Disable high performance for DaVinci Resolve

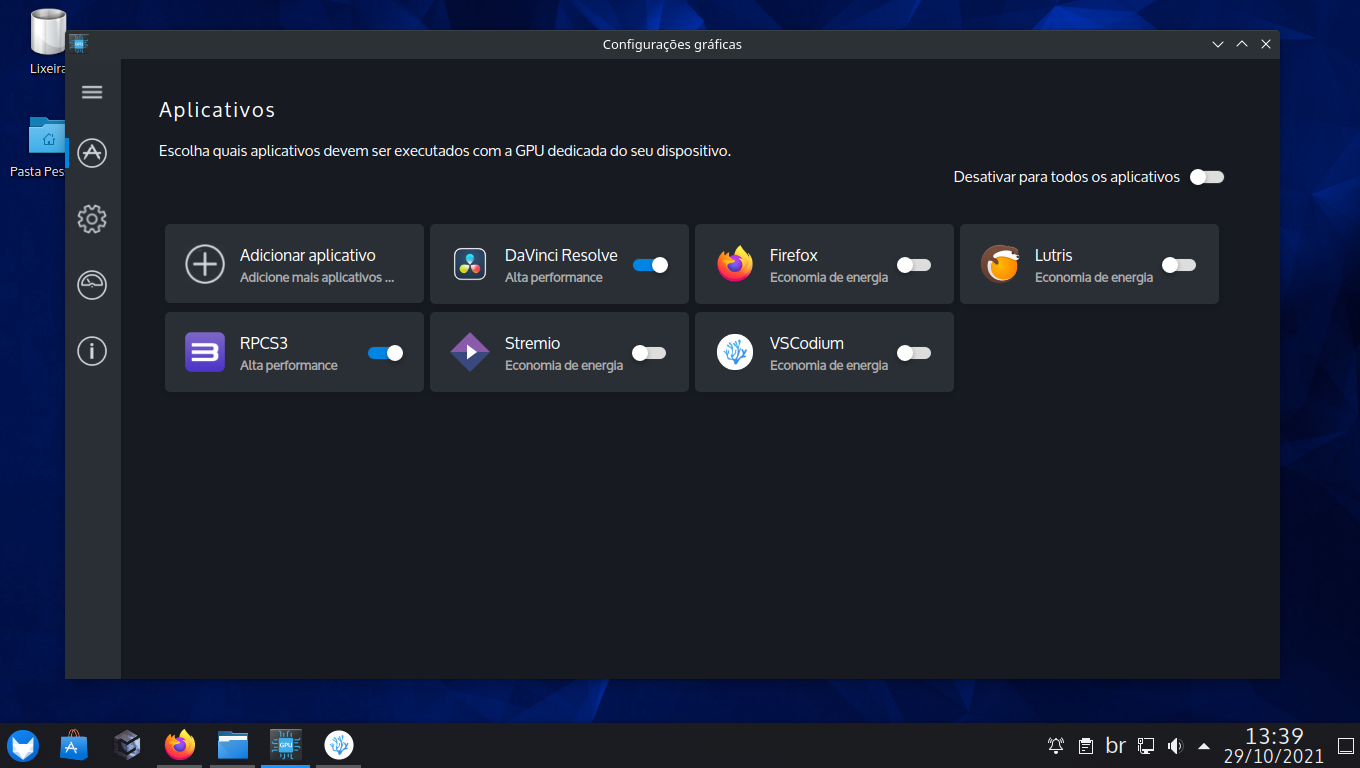[x=650, y=265]
